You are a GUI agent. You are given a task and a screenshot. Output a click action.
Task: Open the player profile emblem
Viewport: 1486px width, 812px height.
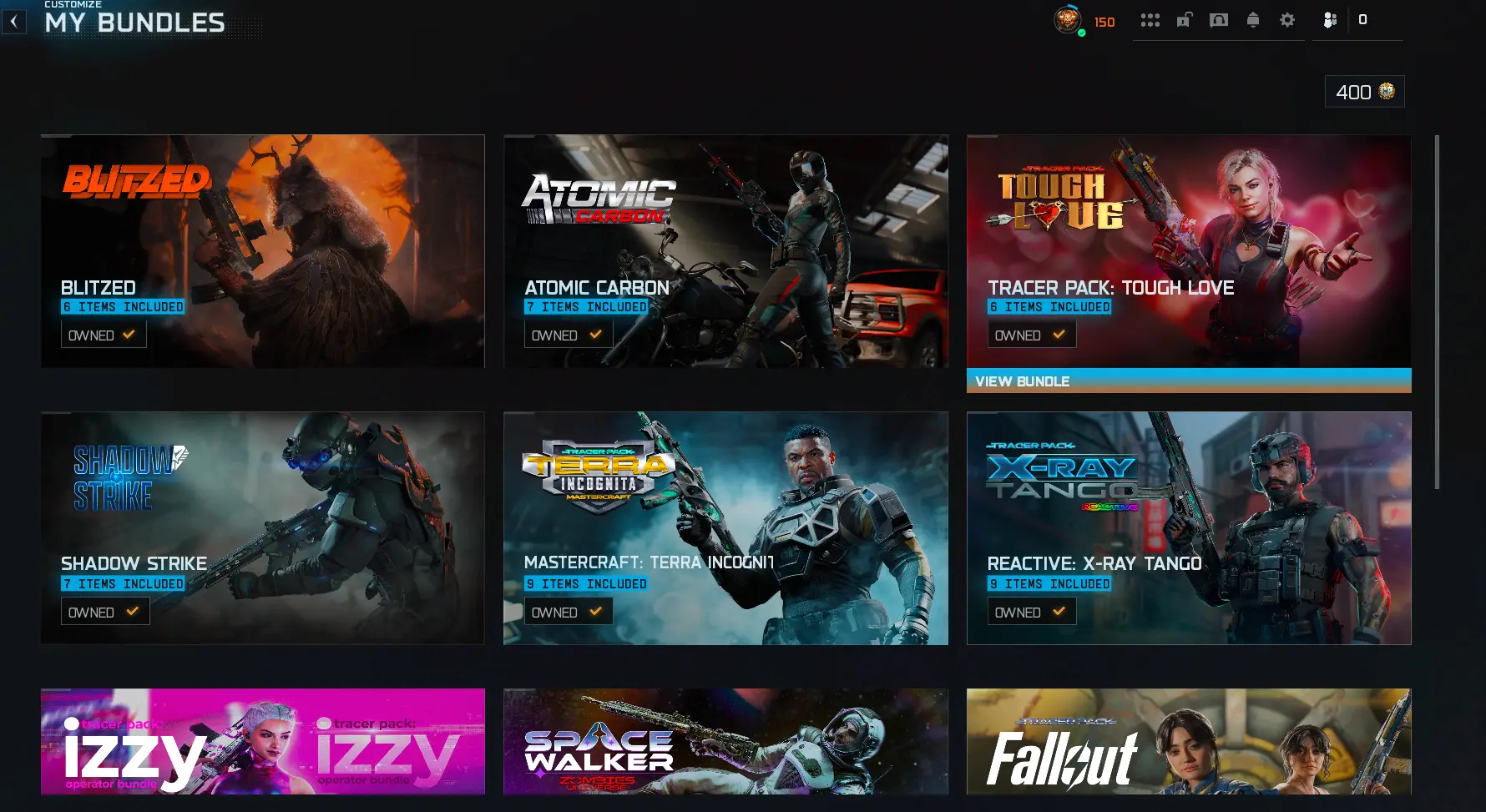coord(1068,19)
